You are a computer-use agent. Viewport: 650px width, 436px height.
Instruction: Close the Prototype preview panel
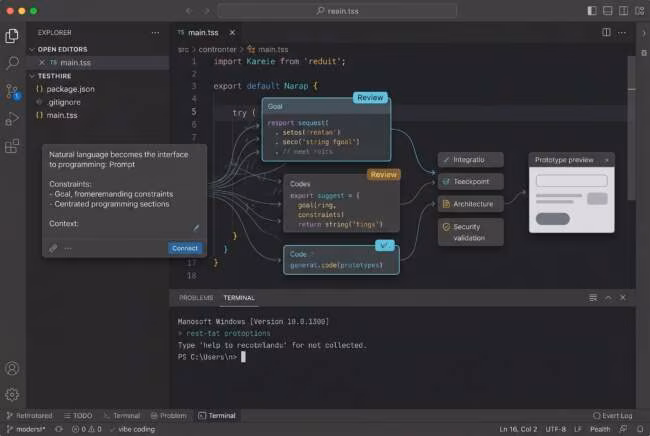[606, 160]
